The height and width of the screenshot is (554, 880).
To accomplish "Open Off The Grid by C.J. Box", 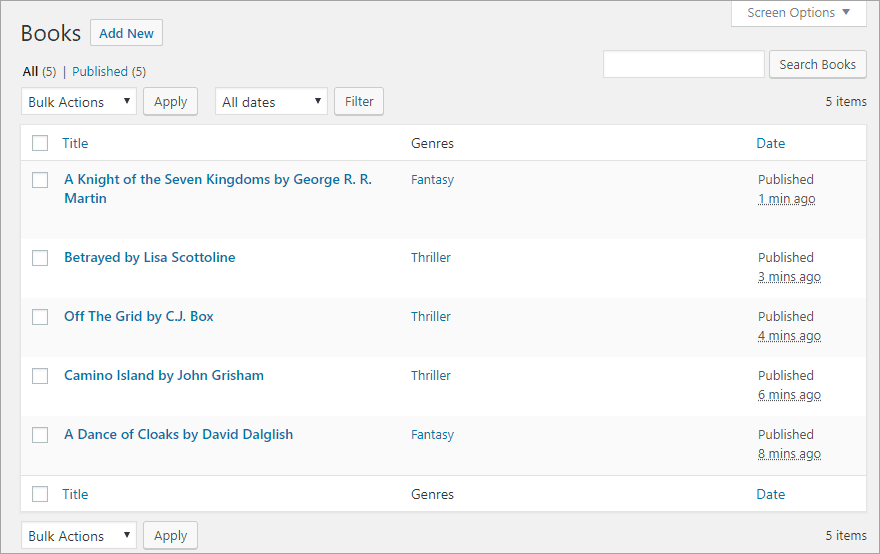I will (x=139, y=317).
